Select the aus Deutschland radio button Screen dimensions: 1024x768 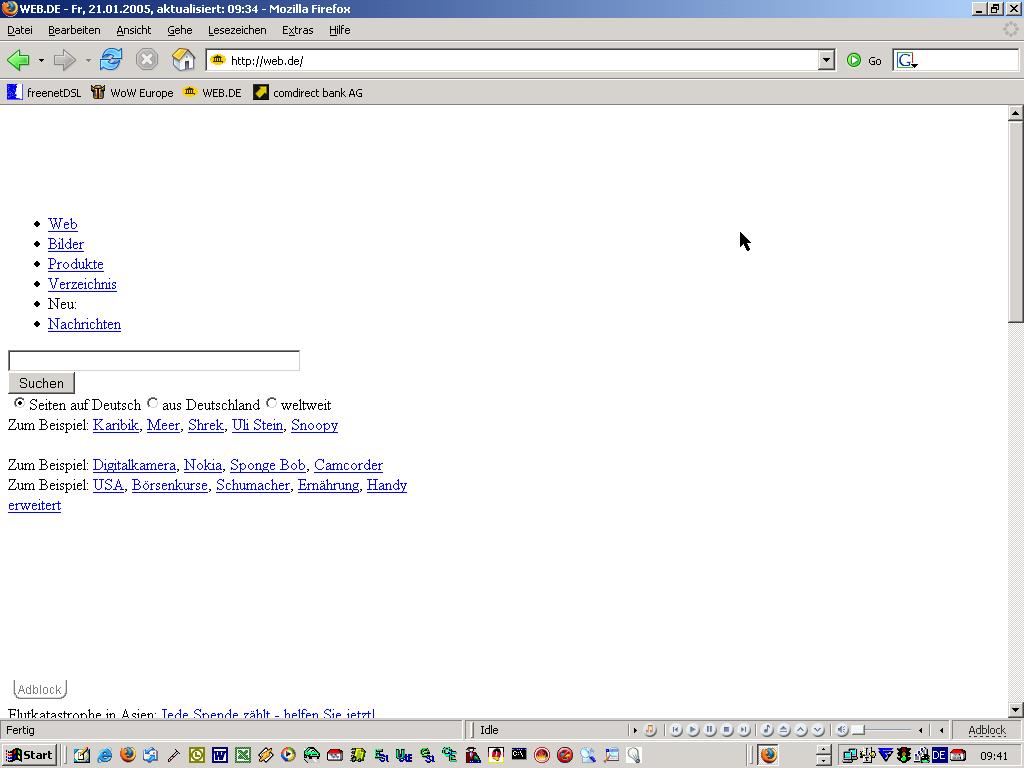tap(152, 403)
